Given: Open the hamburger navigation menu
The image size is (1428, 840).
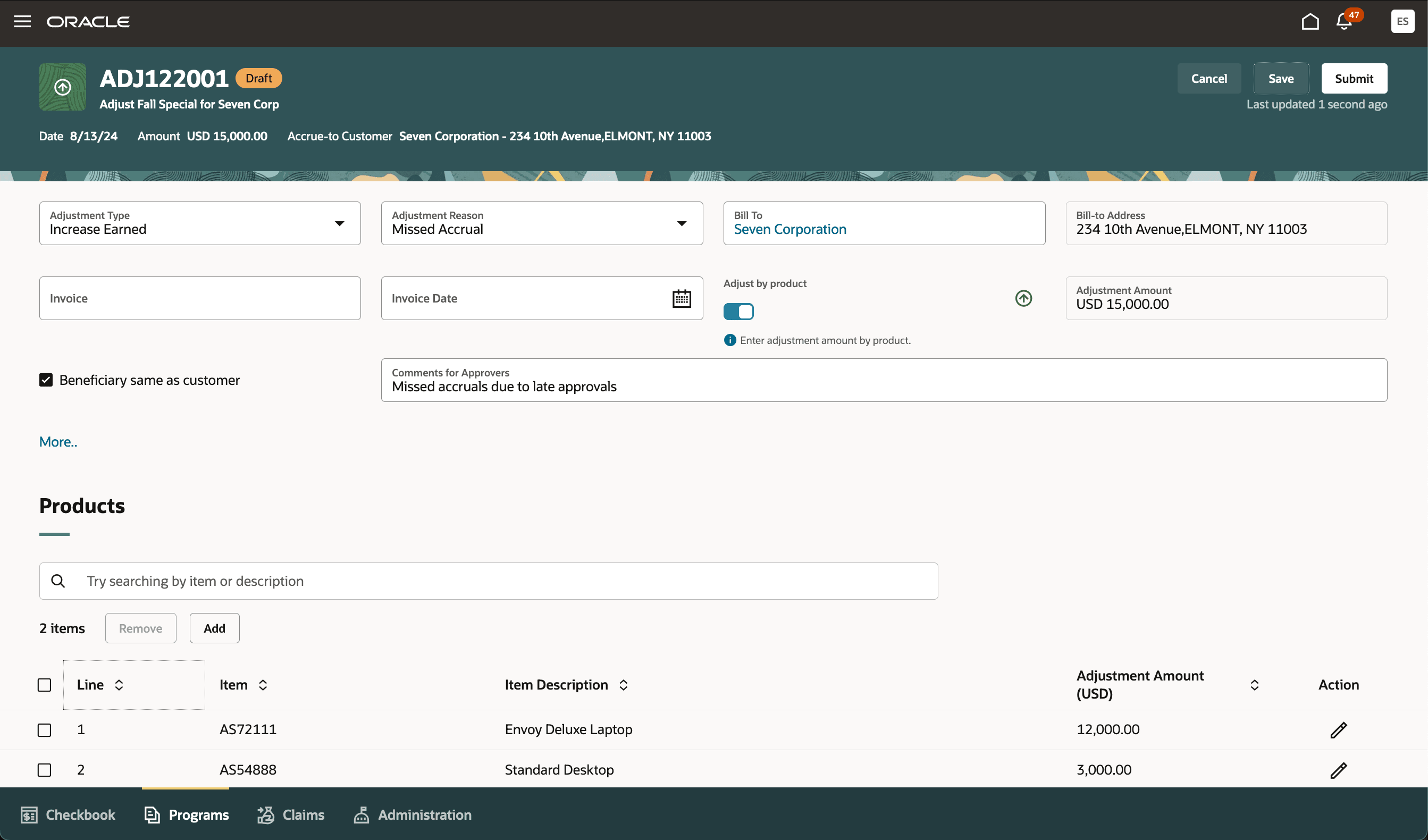Looking at the screenshot, I should [22, 22].
